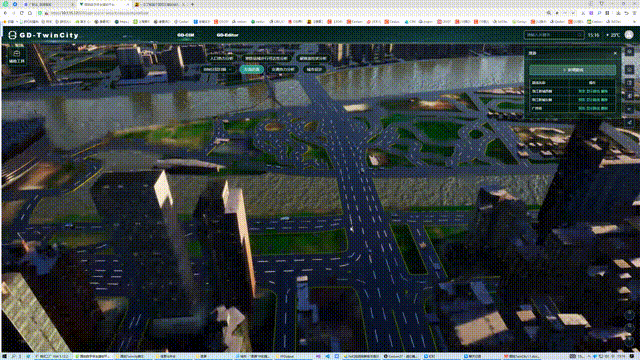
Task: Click the GD-TwinCity logo icon
Action: pyautogui.click(x=12, y=35)
